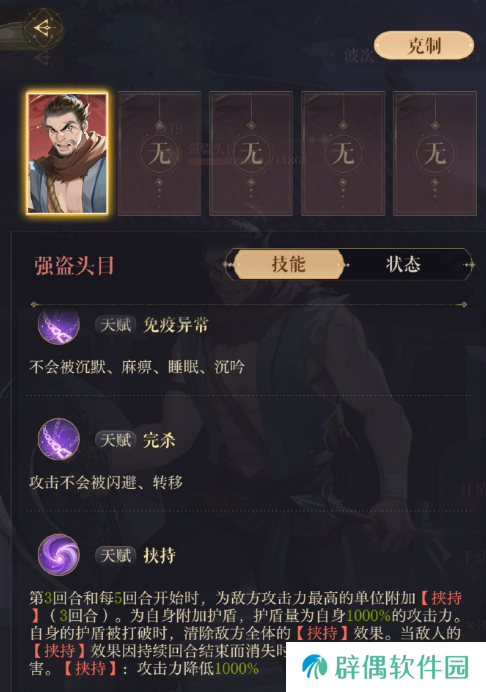Select the 强盗头目 character portrait card
This screenshot has width=486, height=692.
[x=67, y=153]
